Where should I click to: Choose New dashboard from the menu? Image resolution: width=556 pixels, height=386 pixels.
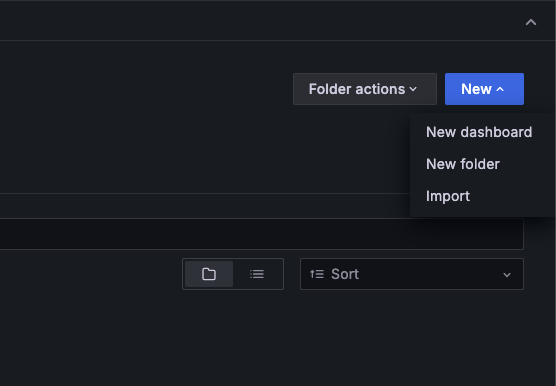[479, 132]
